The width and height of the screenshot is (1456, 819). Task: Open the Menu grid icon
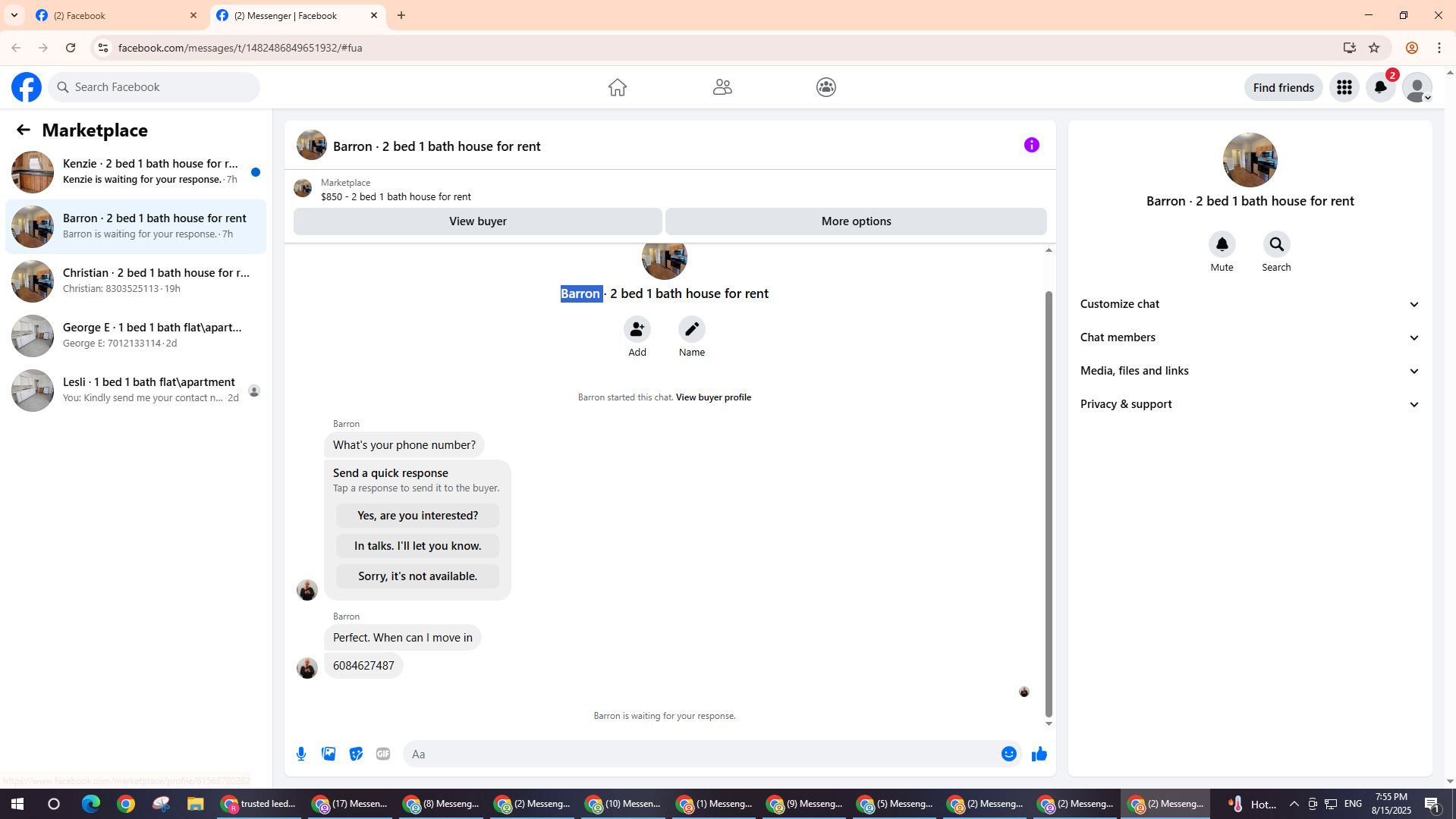[1344, 87]
